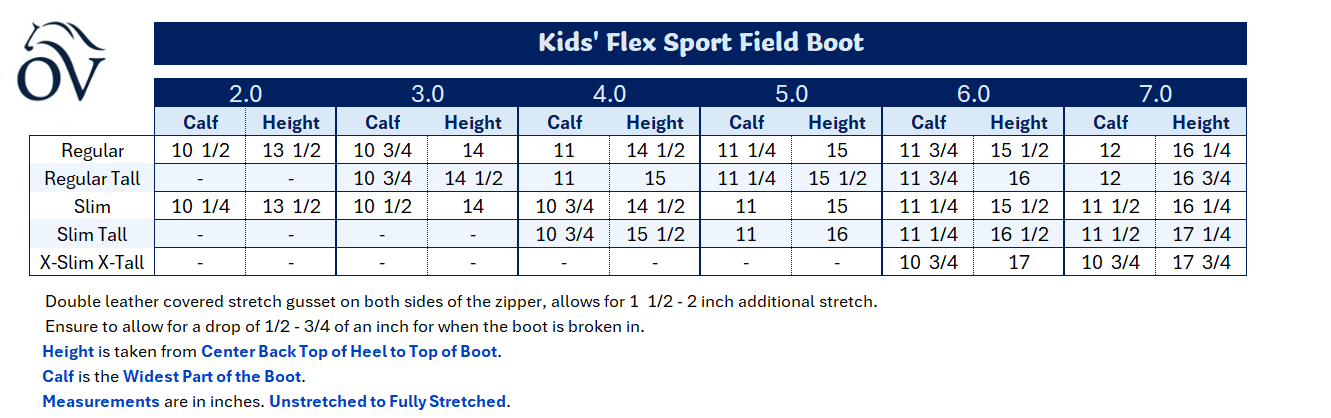
Task: Select the 2.0 size column header
Action: (x=245, y=94)
